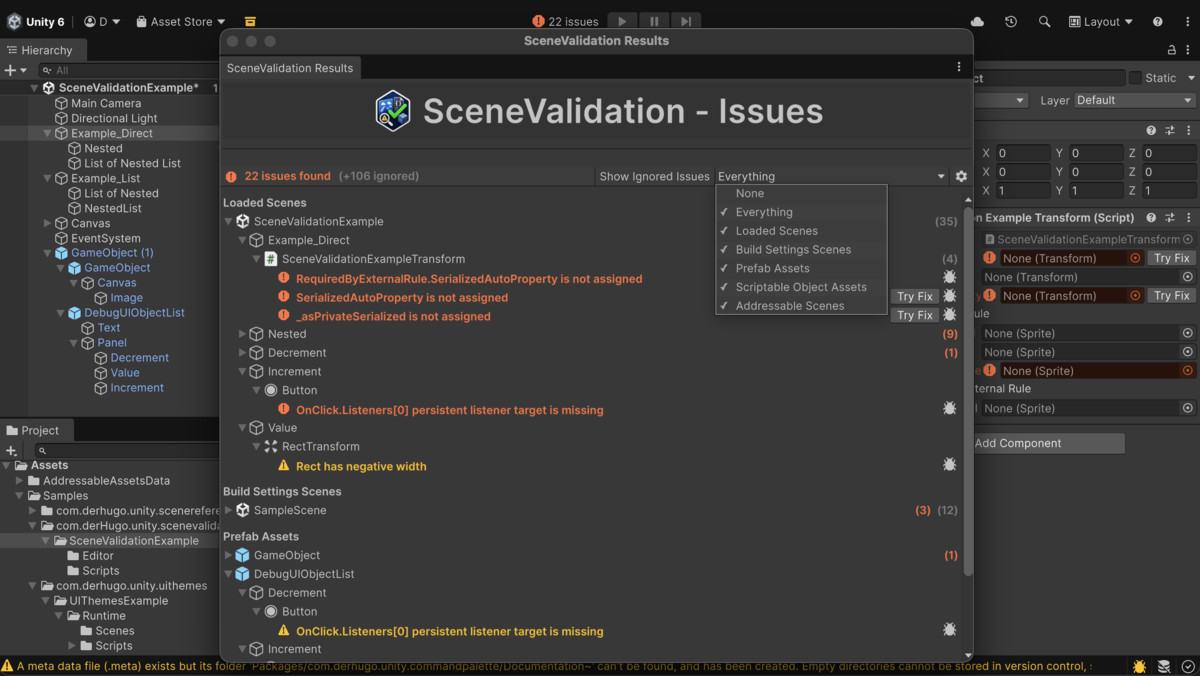Click the help question mark in the top bar
The height and width of the screenshot is (676, 1200).
click(1158, 21)
